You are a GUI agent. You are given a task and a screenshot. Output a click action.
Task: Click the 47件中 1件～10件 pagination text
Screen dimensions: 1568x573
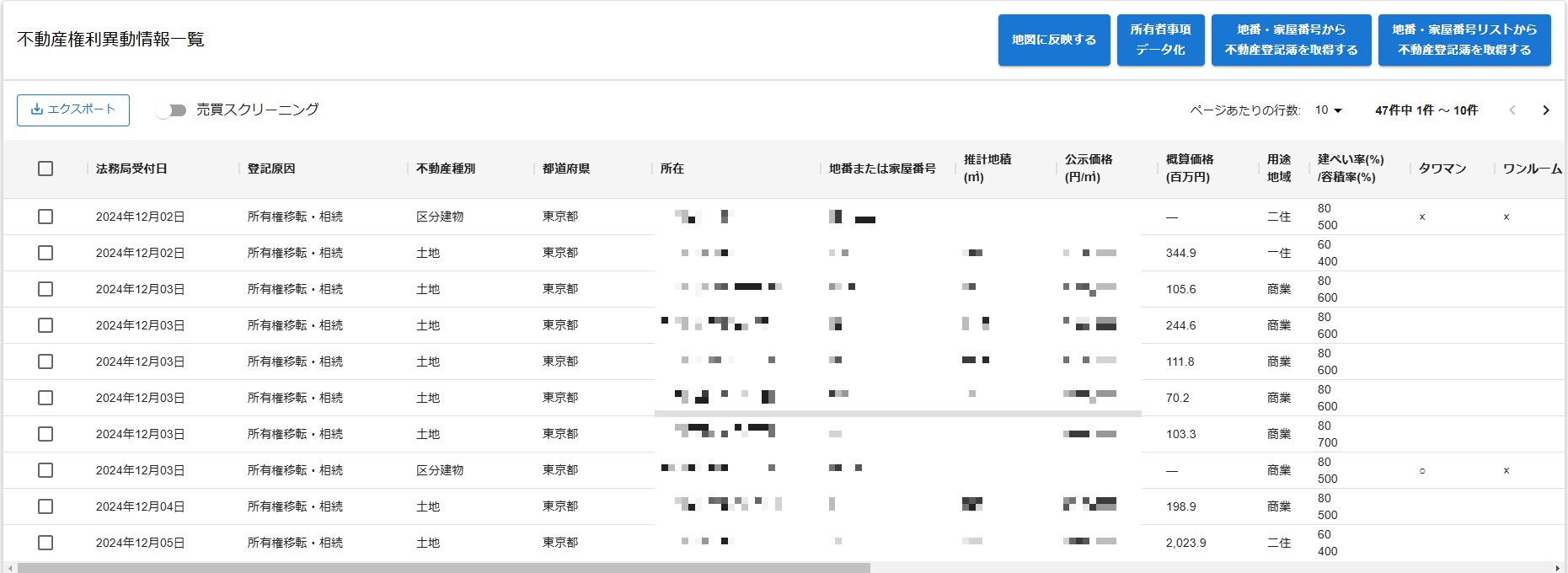pyautogui.click(x=1426, y=110)
